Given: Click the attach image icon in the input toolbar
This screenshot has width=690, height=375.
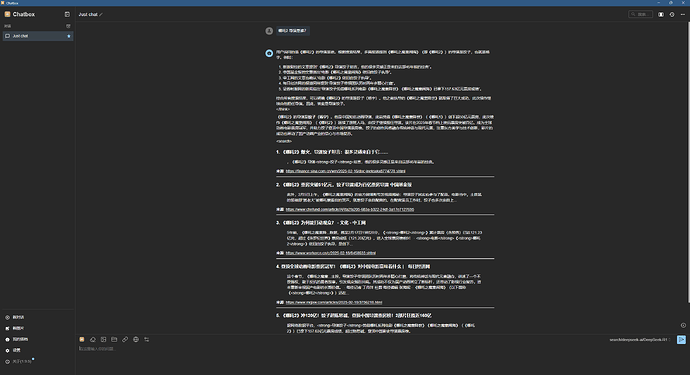Looking at the screenshot, I should point(103,339).
